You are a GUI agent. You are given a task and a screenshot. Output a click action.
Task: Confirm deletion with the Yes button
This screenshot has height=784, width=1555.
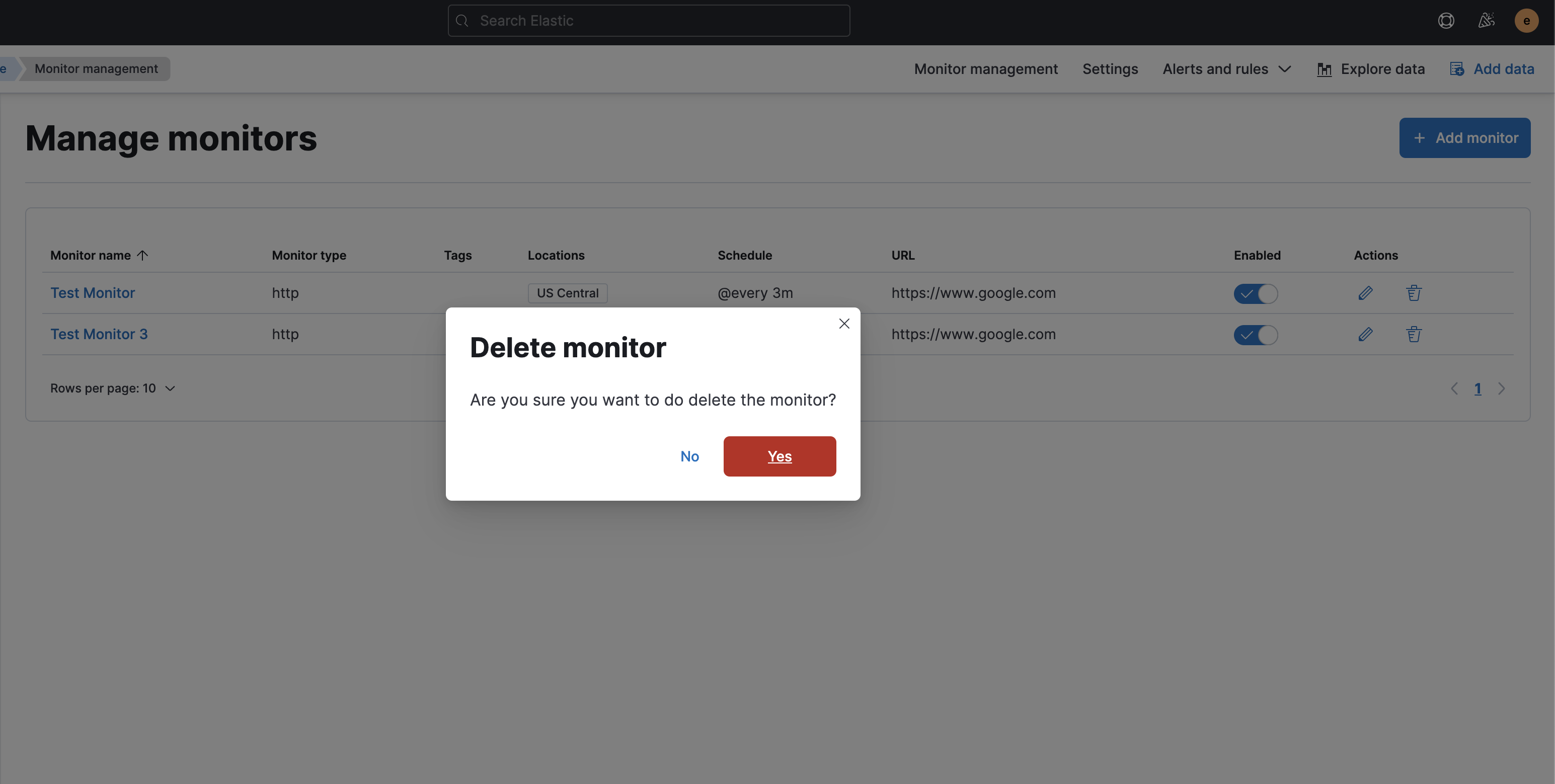pyautogui.click(x=780, y=456)
